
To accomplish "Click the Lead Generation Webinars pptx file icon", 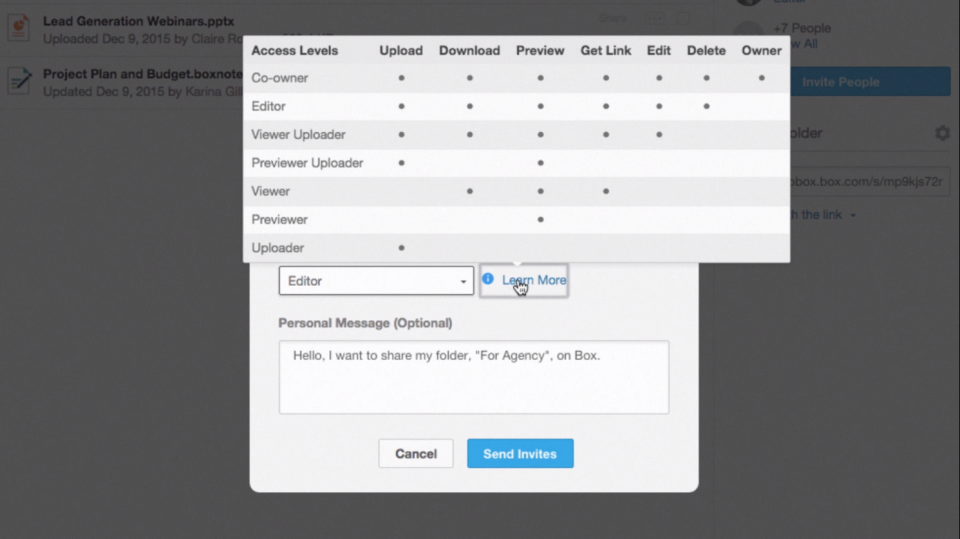I will [x=19, y=28].
